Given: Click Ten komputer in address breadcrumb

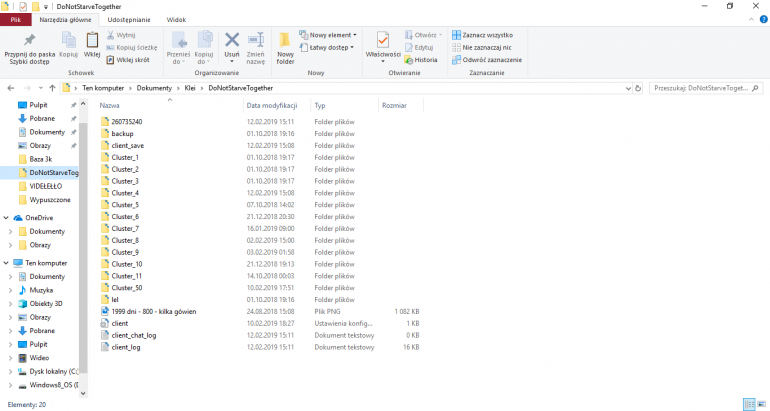Looking at the screenshot, I should 103,88.
